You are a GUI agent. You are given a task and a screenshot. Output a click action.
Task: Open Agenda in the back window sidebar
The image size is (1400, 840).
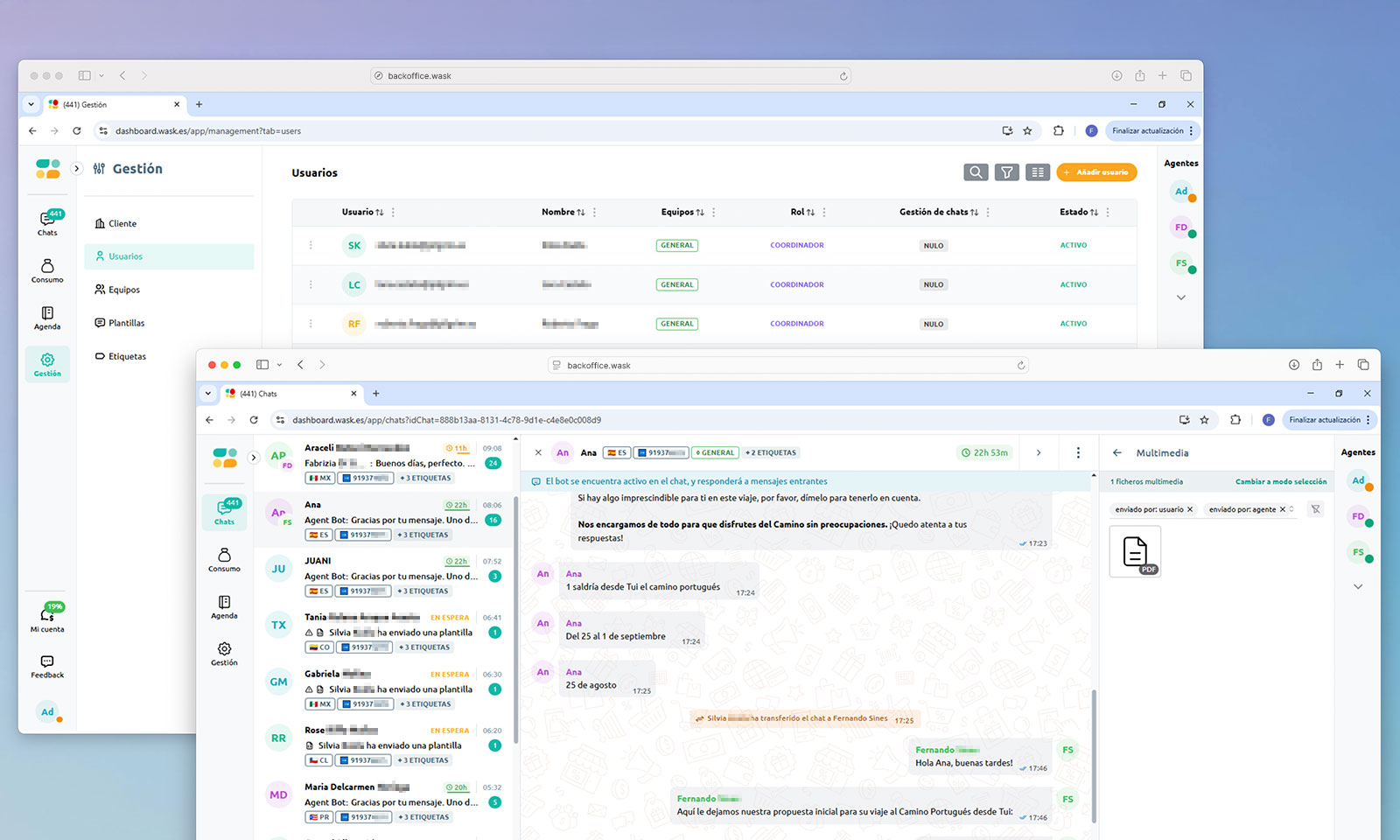47,318
